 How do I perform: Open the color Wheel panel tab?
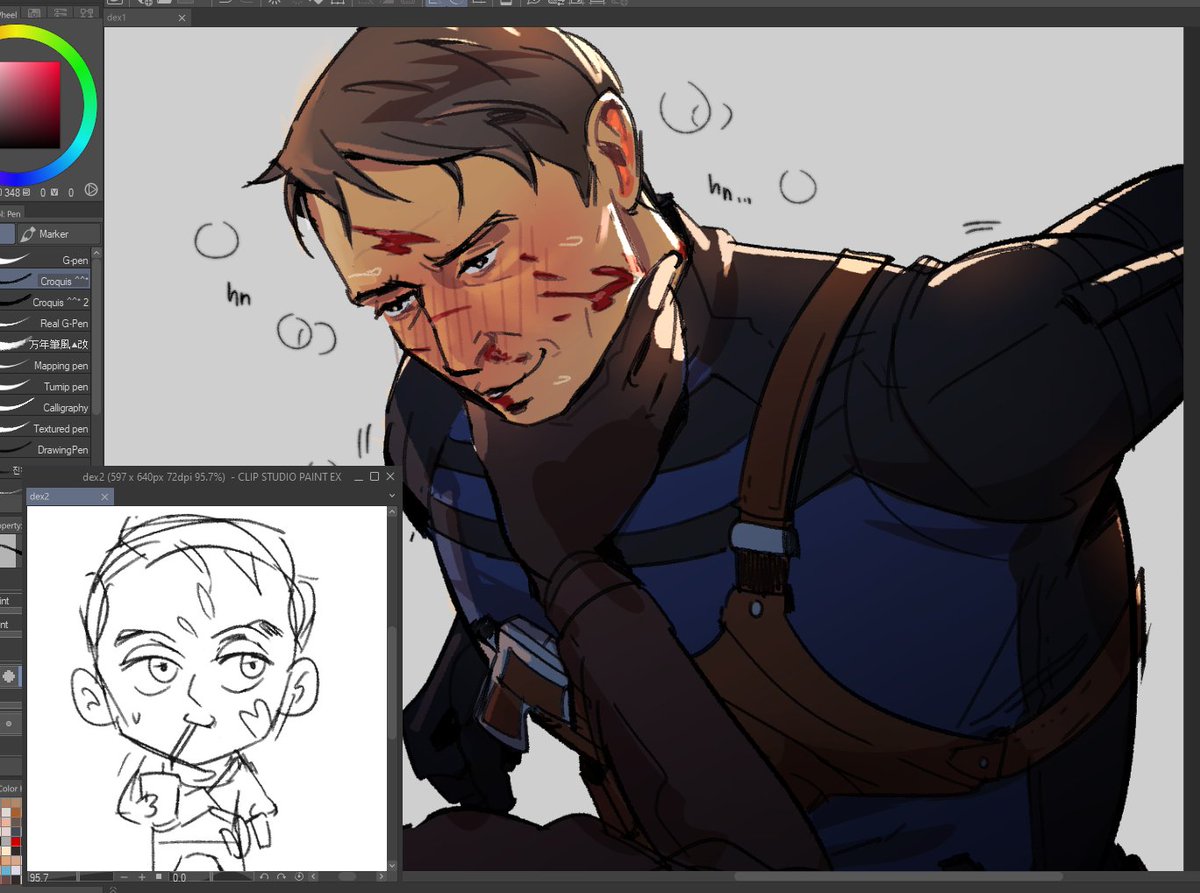point(9,14)
